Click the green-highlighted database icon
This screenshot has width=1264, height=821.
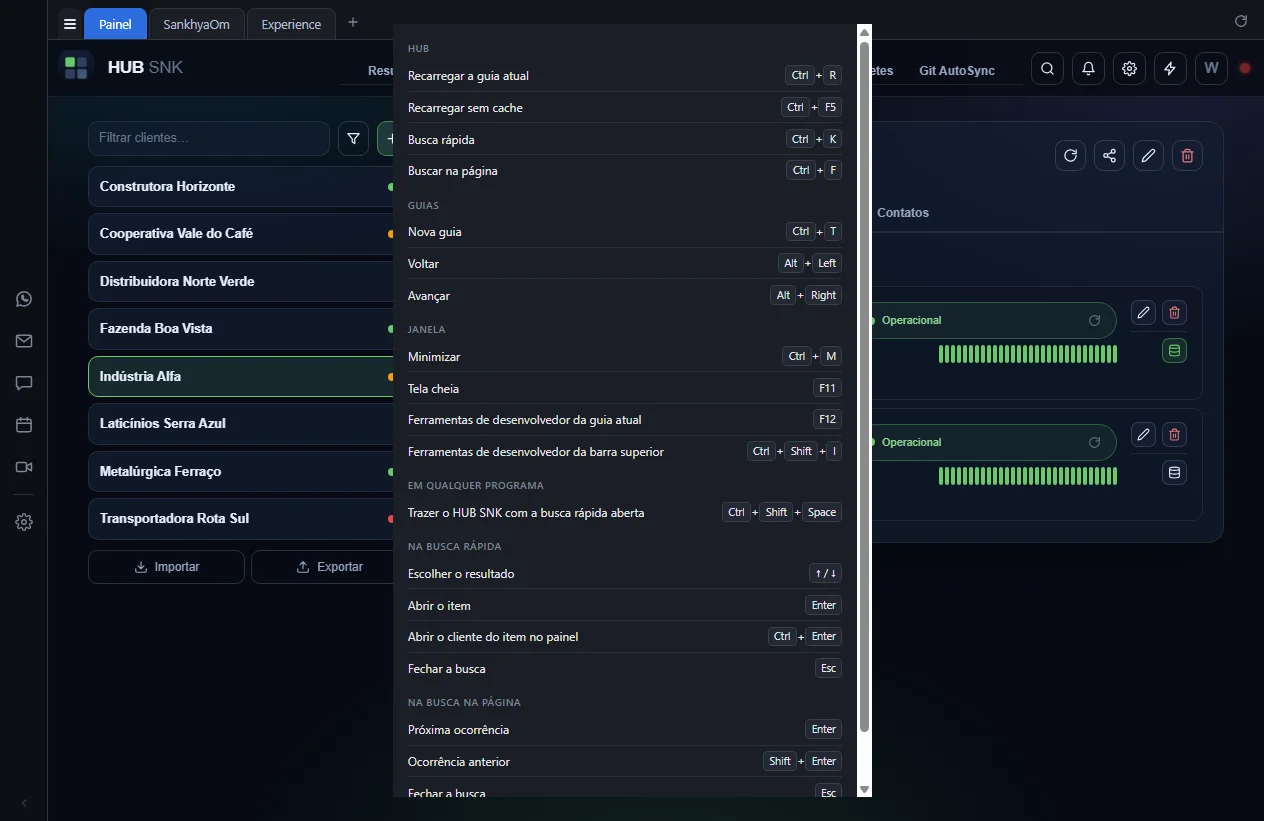pos(1174,350)
